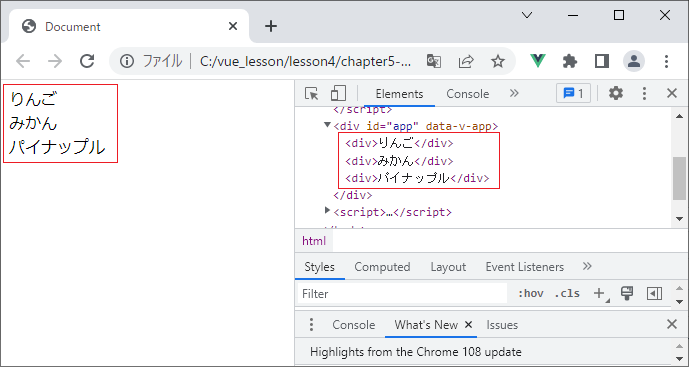Toggle the browser side panel icon

click(x=602, y=61)
